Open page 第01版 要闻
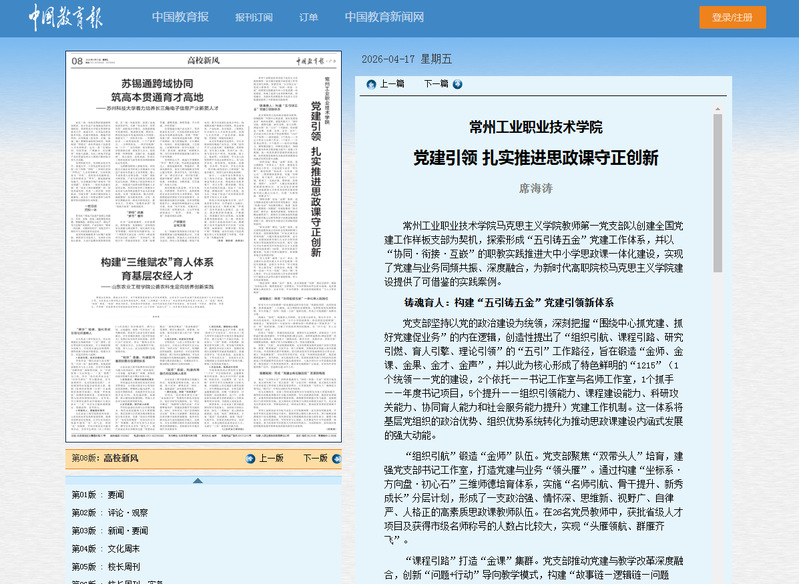This screenshot has height=584, width=799. coord(97,495)
